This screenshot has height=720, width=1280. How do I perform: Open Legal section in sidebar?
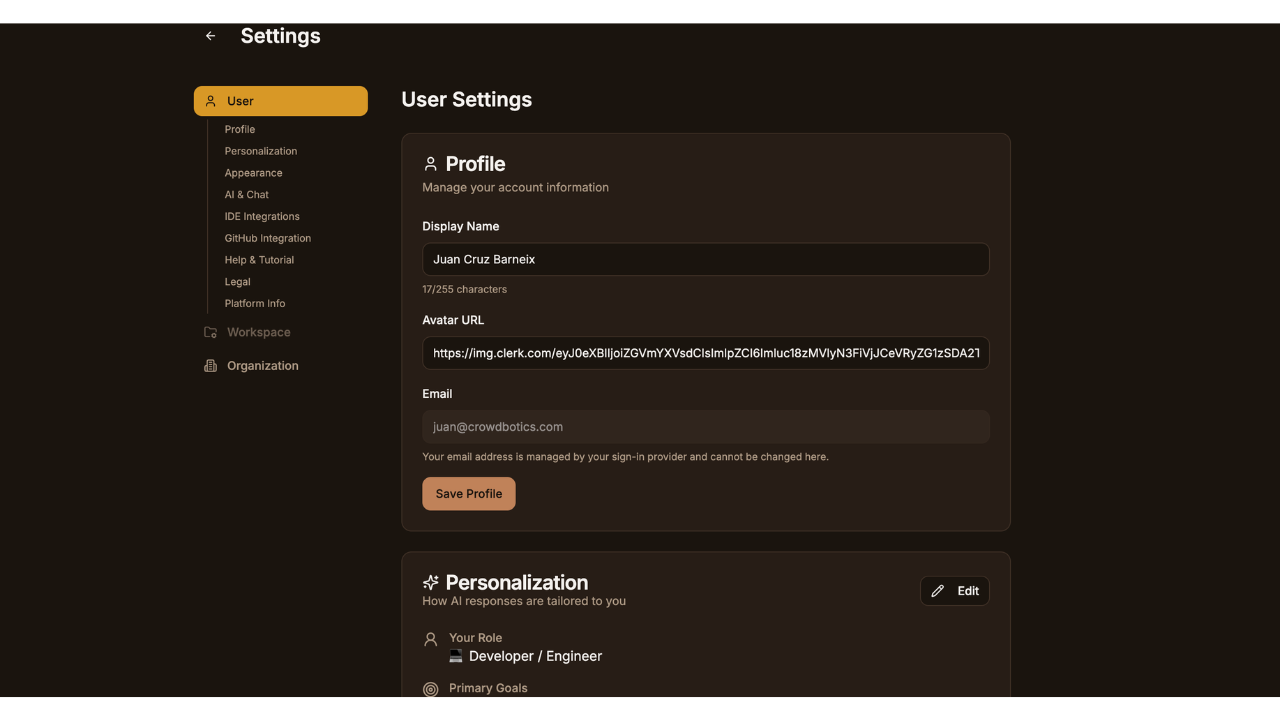pos(238,282)
